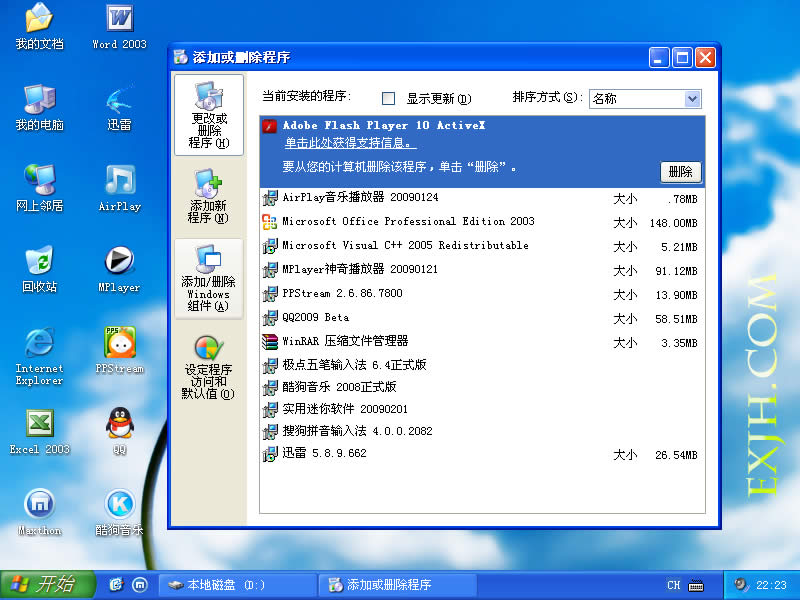Screen dimensions: 800x600
Task: Click the 删除 button for Flash Player
Action: 681,172
